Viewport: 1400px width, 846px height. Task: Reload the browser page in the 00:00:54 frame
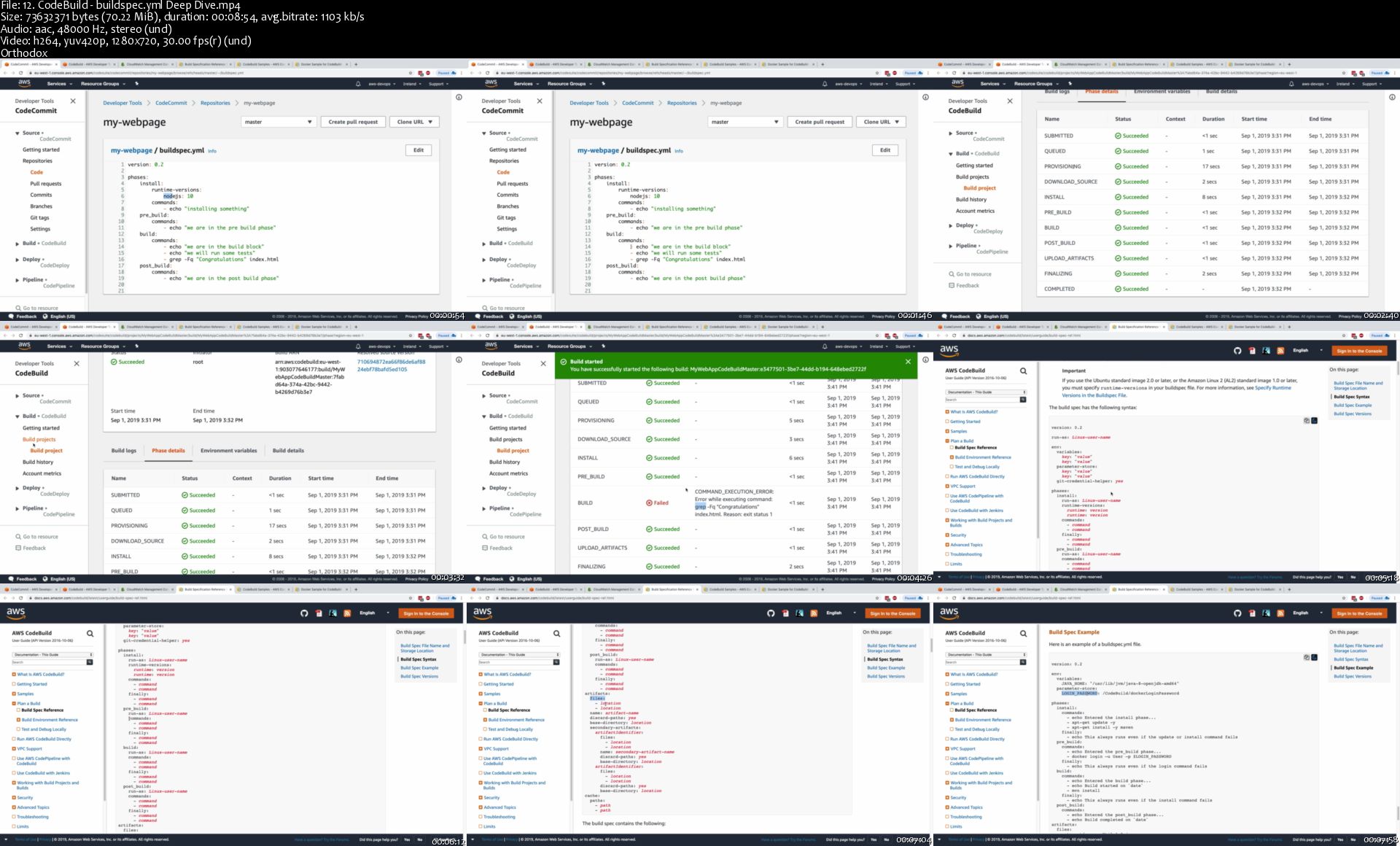point(21,73)
